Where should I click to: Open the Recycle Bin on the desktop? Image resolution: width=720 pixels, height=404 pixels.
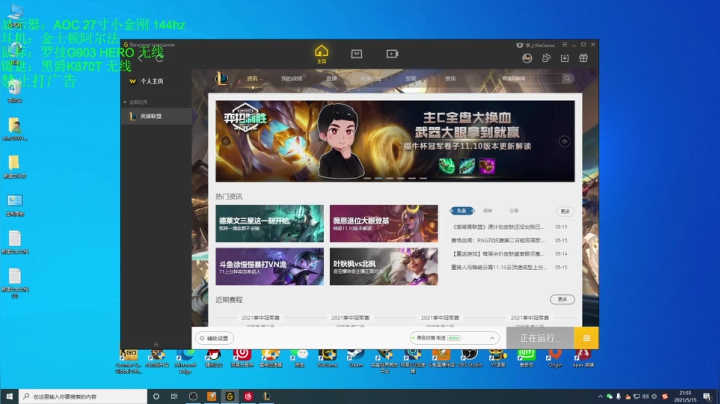(x=15, y=91)
